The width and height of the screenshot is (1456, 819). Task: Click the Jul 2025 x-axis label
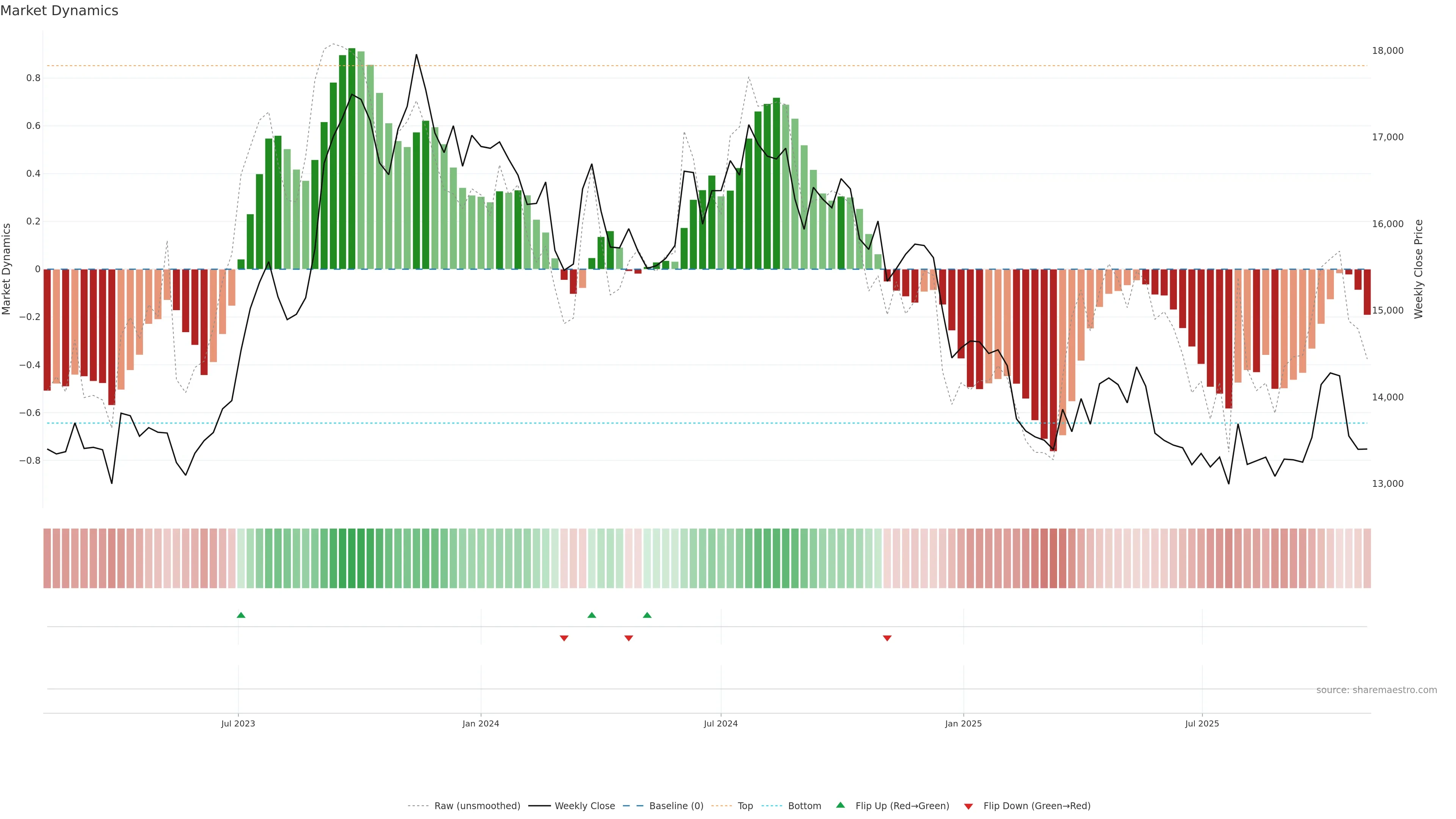tap(1202, 723)
